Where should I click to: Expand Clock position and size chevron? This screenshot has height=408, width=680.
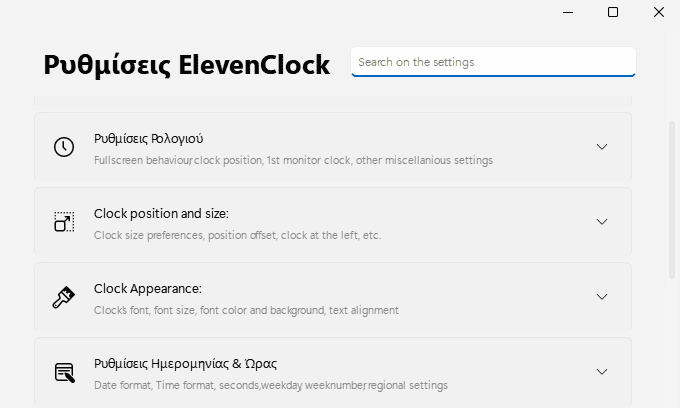pos(602,222)
